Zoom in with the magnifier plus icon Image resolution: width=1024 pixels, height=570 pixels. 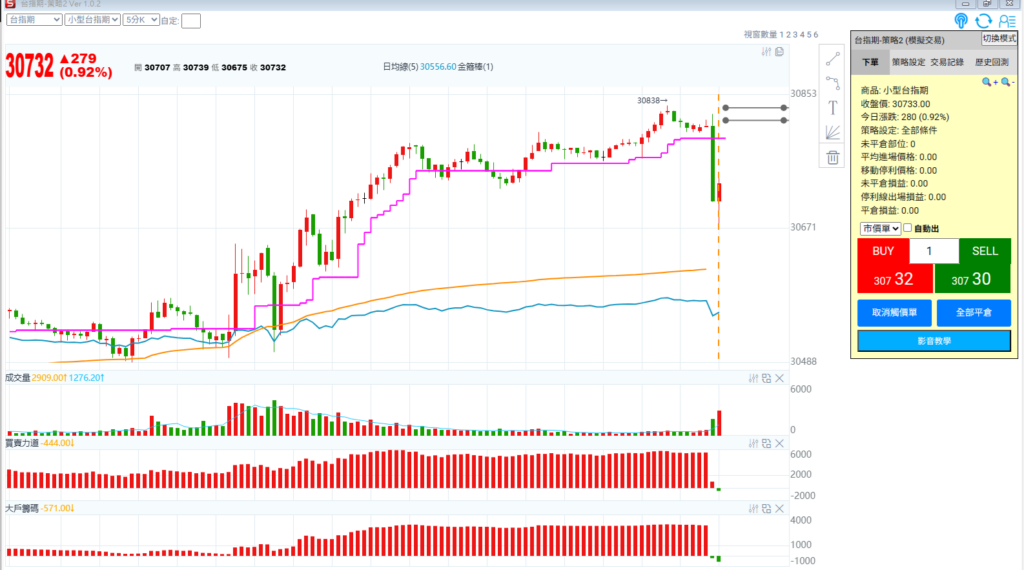[988, 82]
